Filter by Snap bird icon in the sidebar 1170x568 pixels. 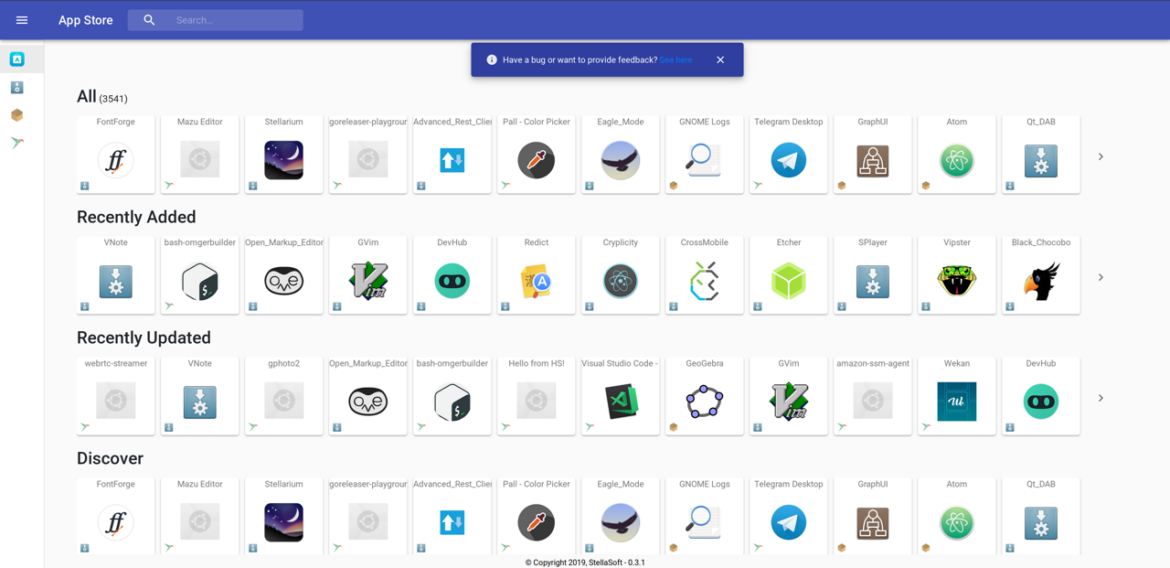click(x=17, y=143)
